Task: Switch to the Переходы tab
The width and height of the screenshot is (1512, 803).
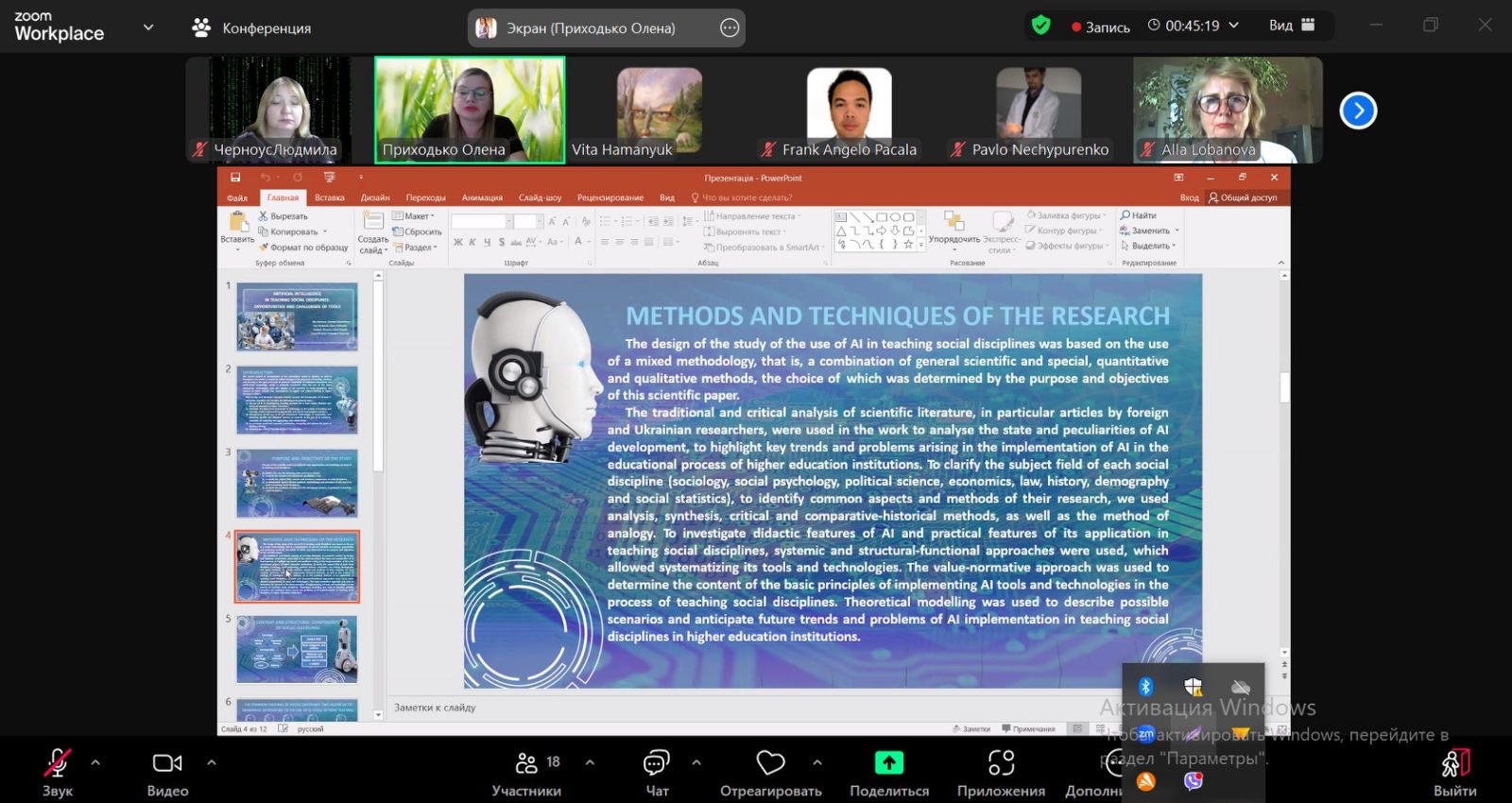Action: [426, 197]
